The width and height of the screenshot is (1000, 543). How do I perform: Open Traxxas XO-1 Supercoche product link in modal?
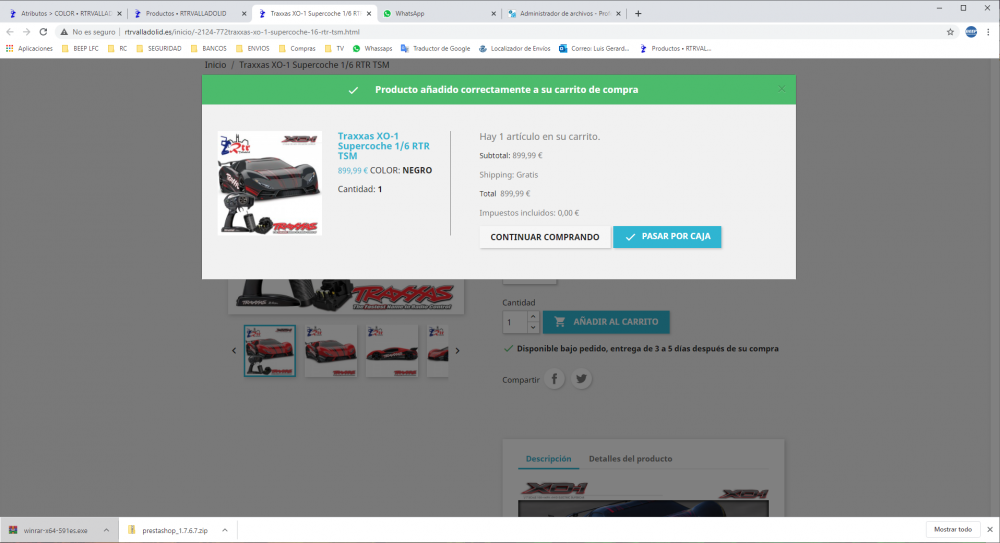point(383,145)
